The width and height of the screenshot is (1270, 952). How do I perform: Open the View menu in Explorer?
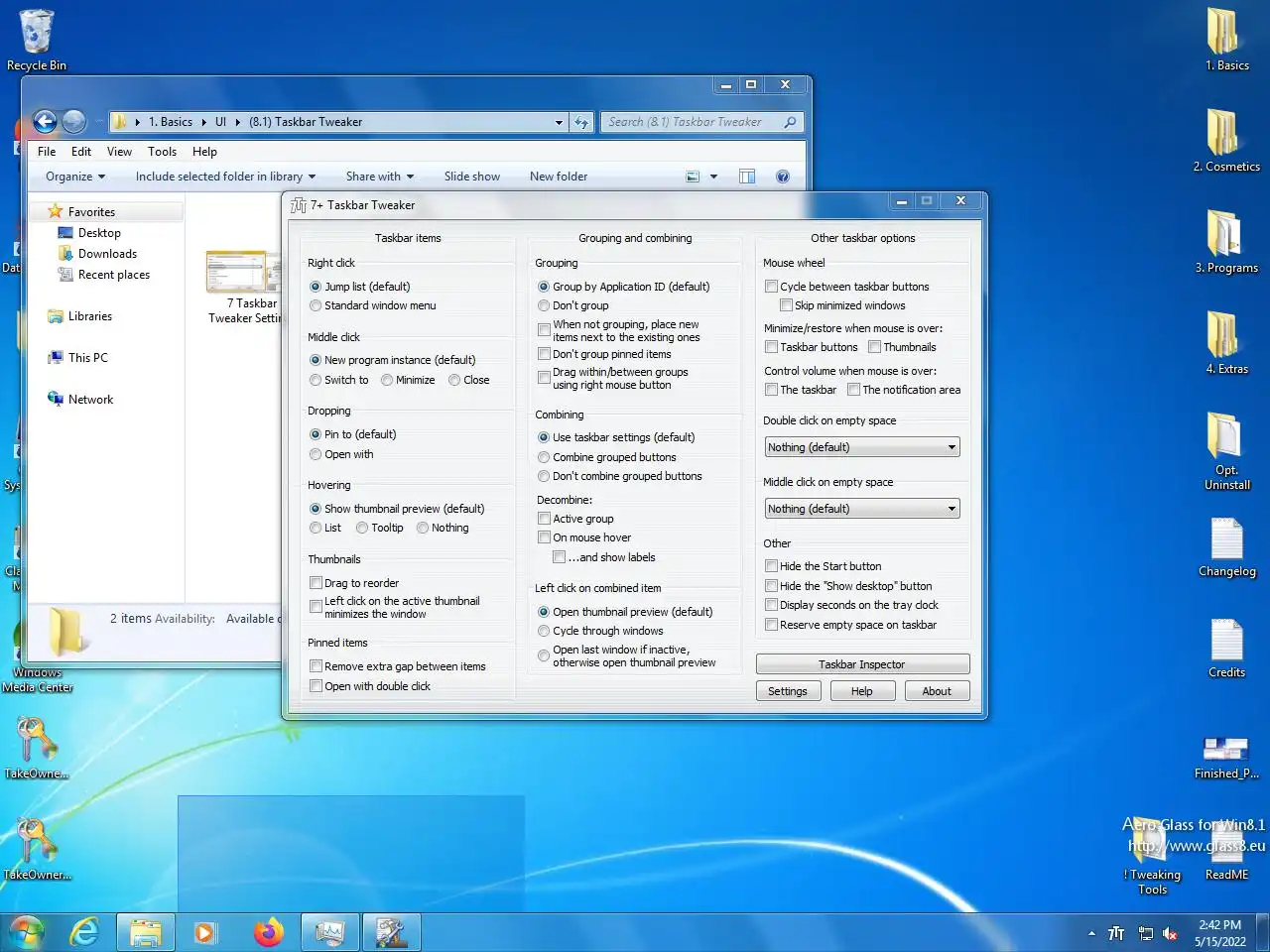(119, 152)
